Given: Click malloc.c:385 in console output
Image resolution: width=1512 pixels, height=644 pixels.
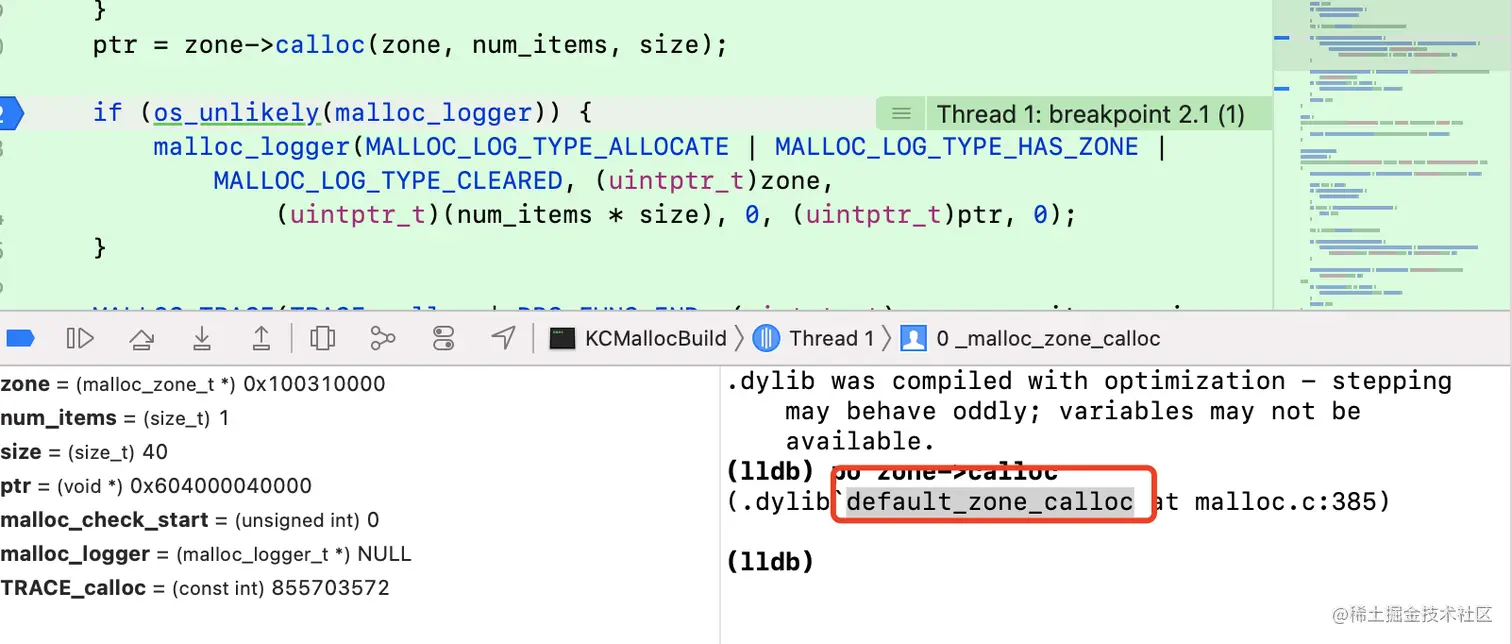Looking at the screenshot, I should pos(1285,501).
